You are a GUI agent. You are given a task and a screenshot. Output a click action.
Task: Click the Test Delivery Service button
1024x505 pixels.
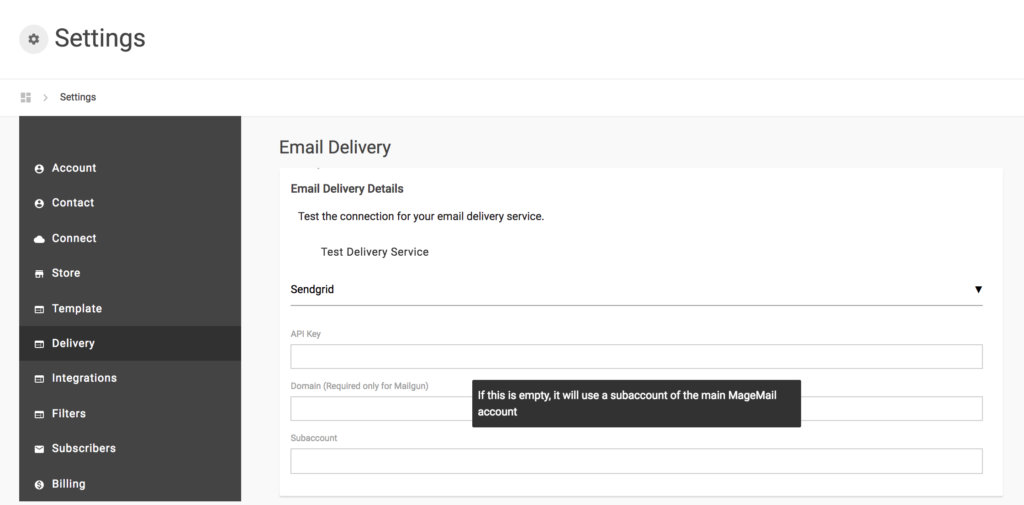[374, 252]
